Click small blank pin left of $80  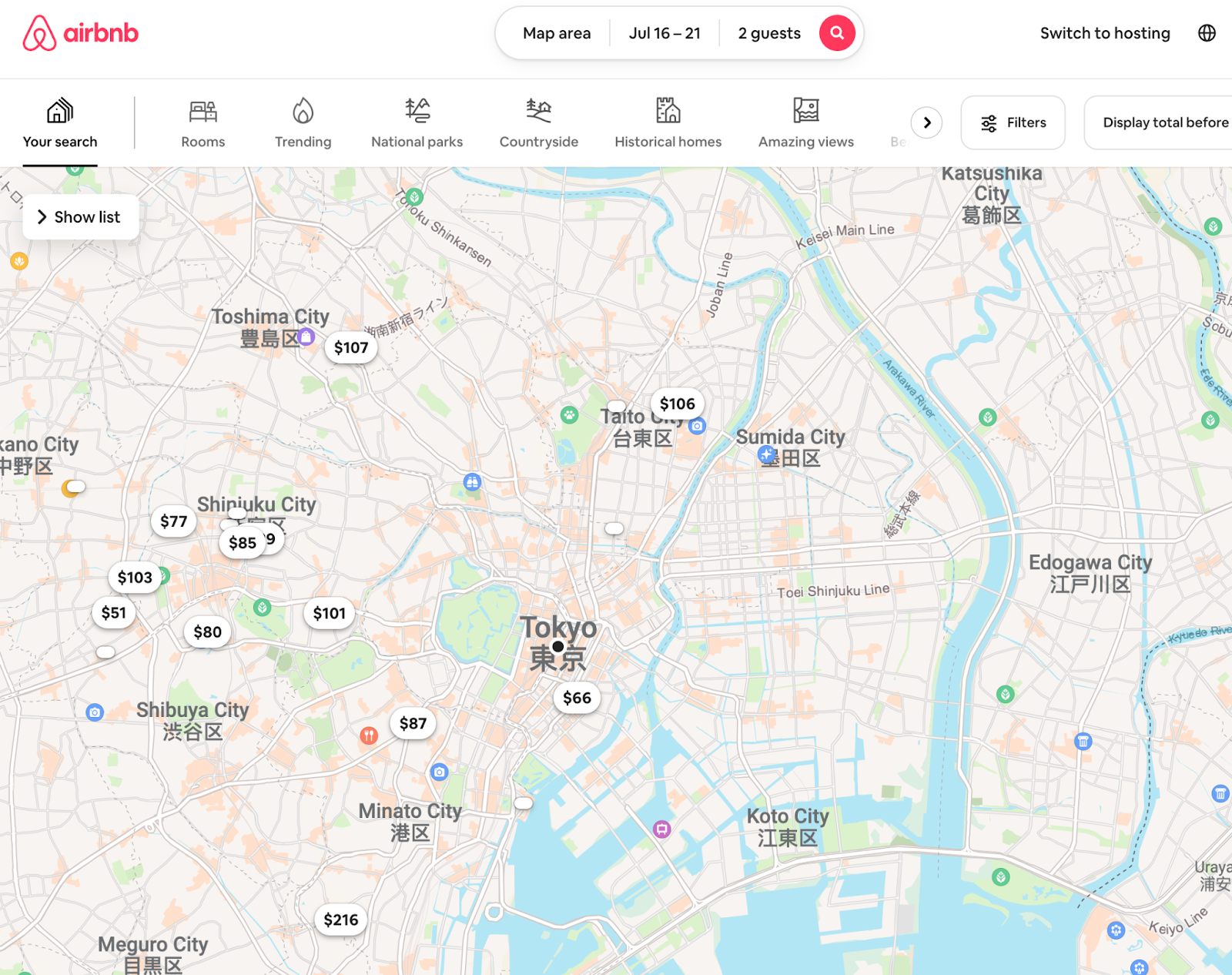(x=106, y=652)
